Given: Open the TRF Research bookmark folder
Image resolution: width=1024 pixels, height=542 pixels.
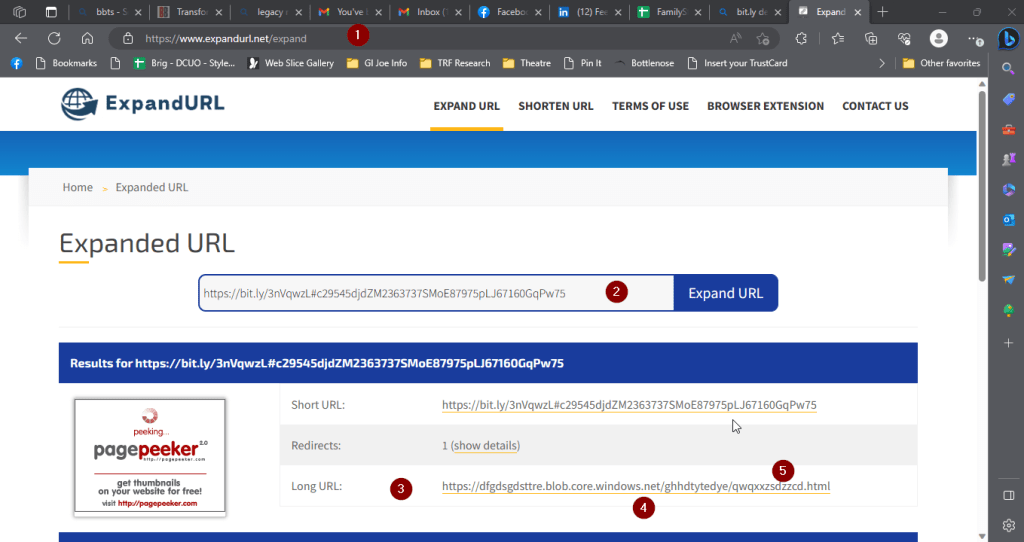Looking at the screenshot, I should (455, 63).
